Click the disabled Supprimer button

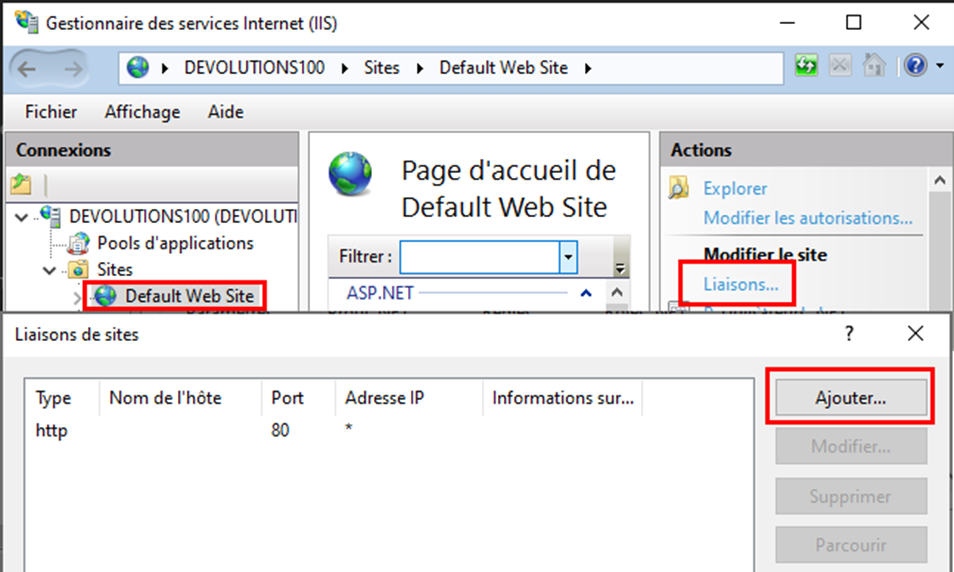(851, 497)
